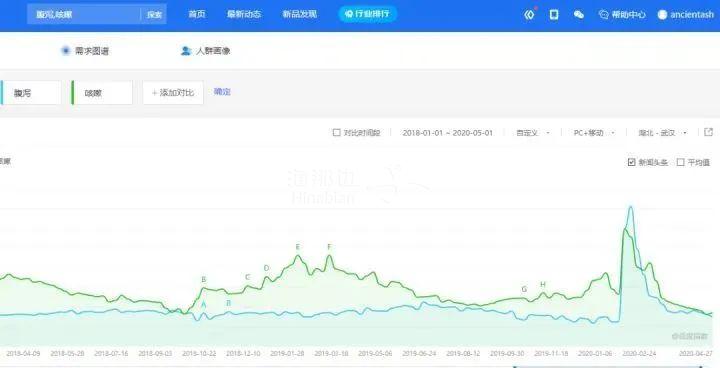
Task: Click the diamond logo icon with red dot
Action: [x=529, y=15]
